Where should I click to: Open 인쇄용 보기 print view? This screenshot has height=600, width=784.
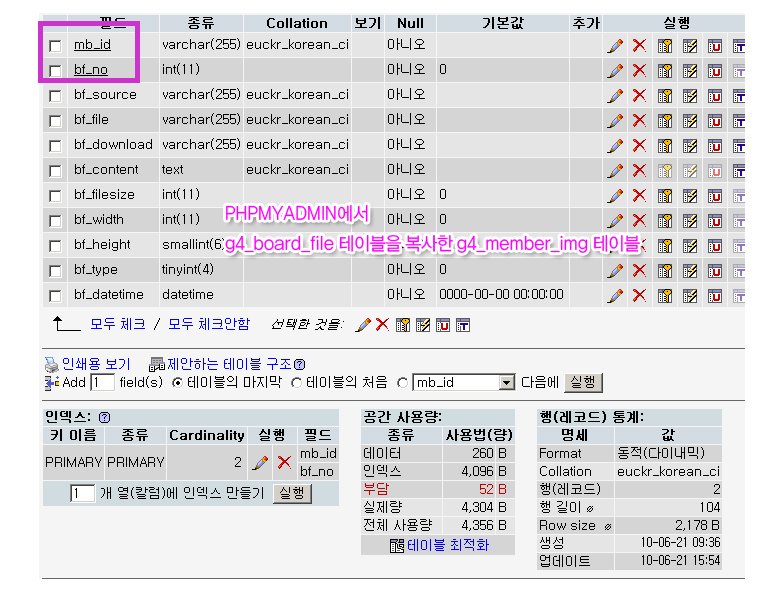[x=96, y=364]
